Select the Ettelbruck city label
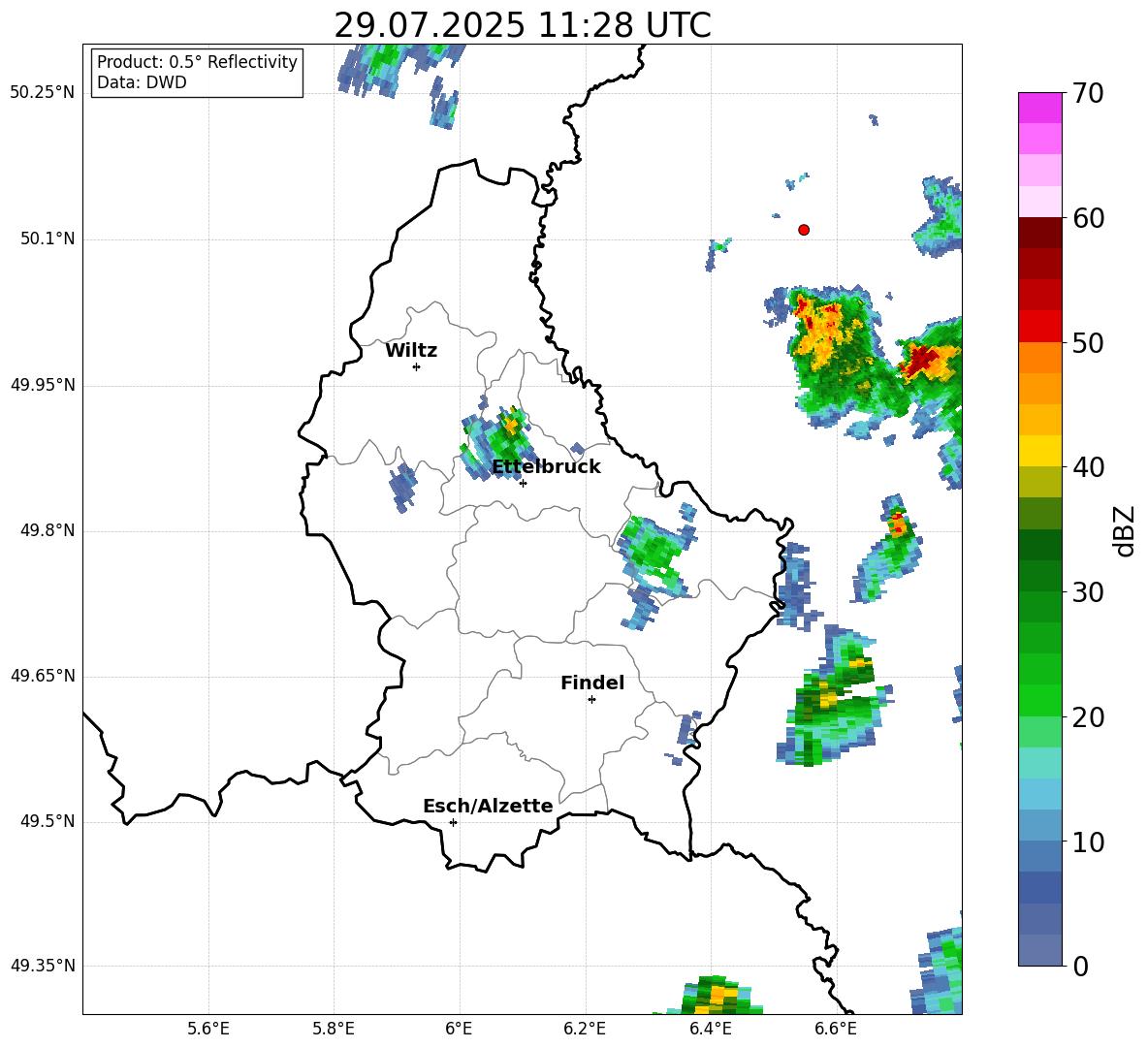 546,467
